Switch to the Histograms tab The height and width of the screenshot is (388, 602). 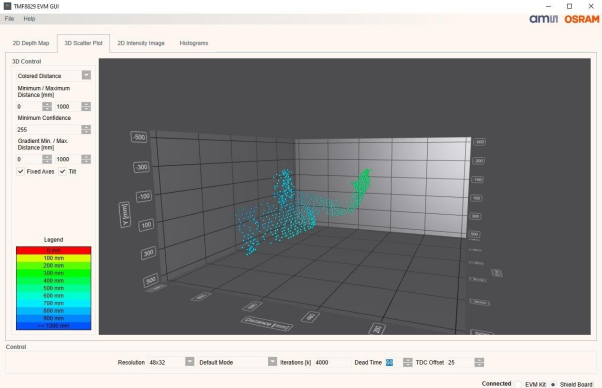tap(194, 43)
